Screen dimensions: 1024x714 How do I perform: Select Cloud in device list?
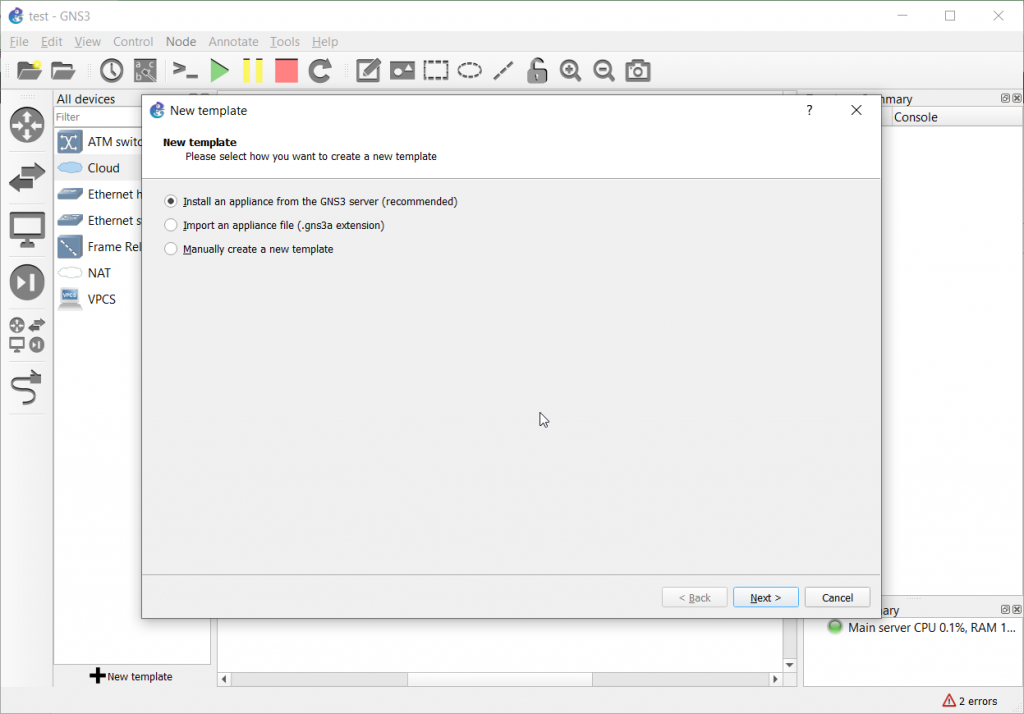pos(99,168)
